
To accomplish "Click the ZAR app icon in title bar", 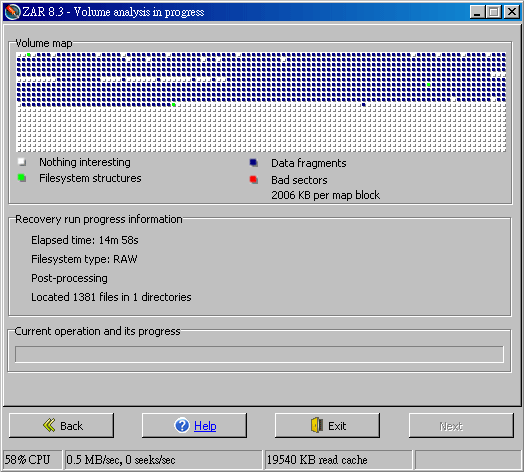I will click(x=12, y=12).
